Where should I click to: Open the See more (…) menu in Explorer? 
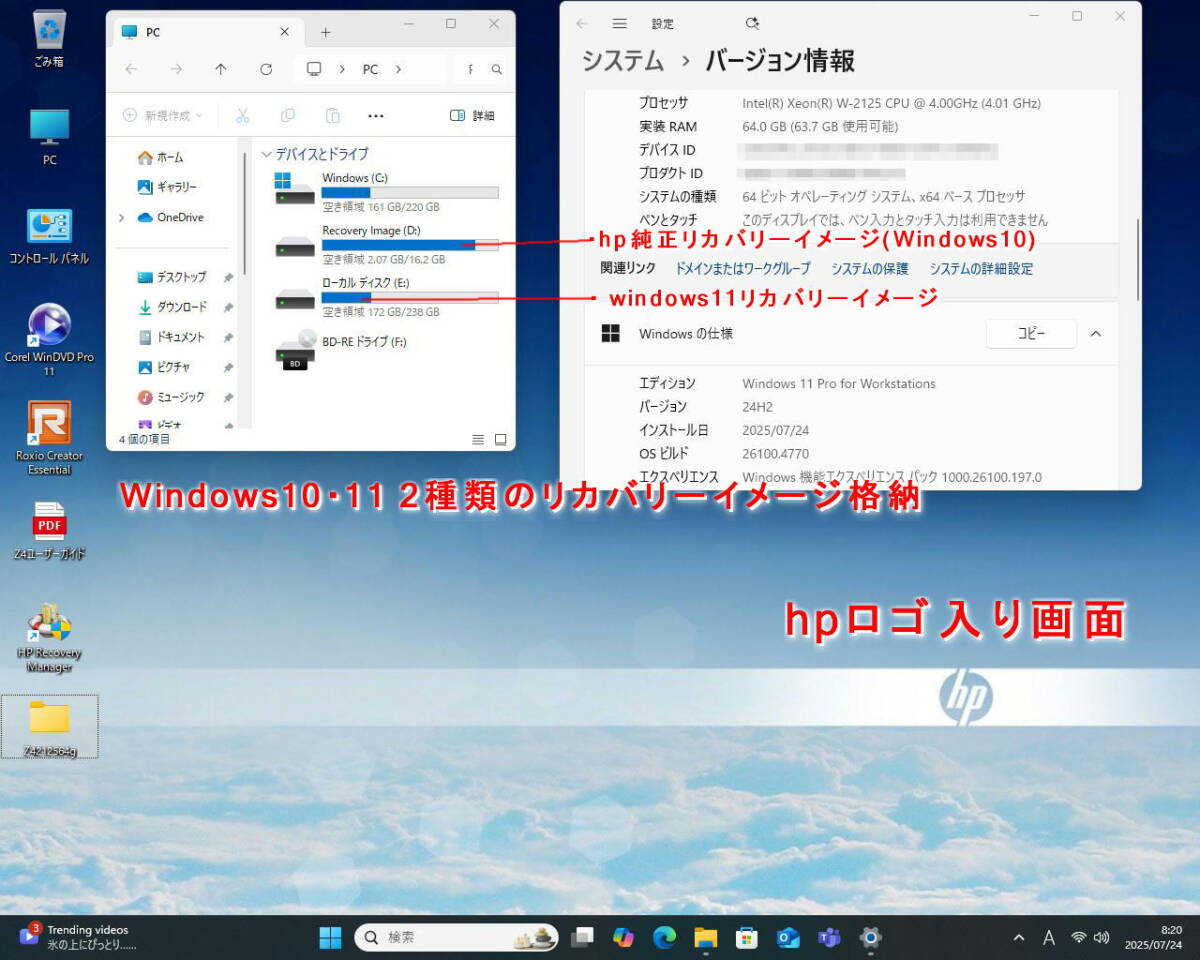[376, 116]
